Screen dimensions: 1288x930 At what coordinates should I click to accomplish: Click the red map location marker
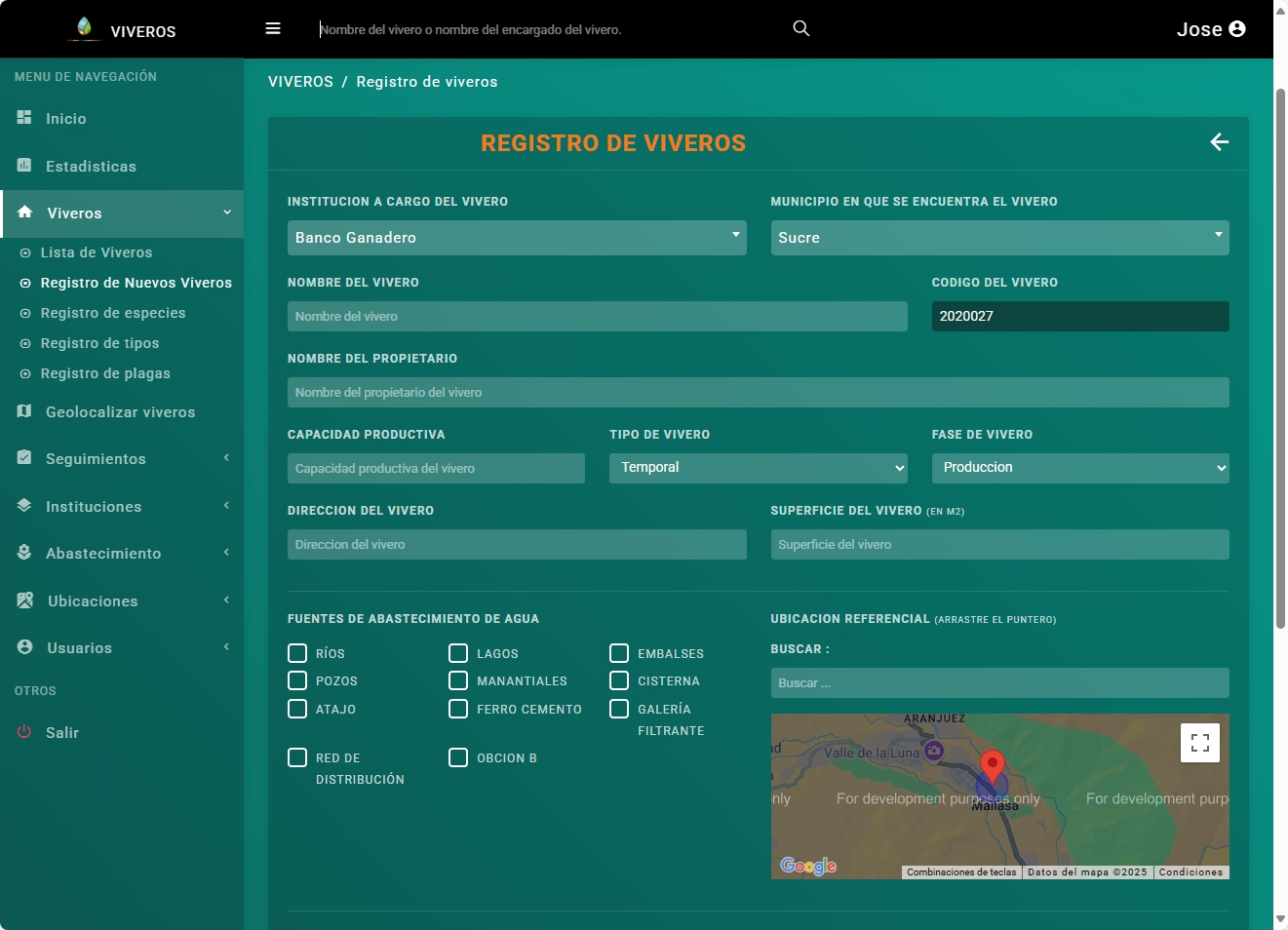click(x=992, y=766)
